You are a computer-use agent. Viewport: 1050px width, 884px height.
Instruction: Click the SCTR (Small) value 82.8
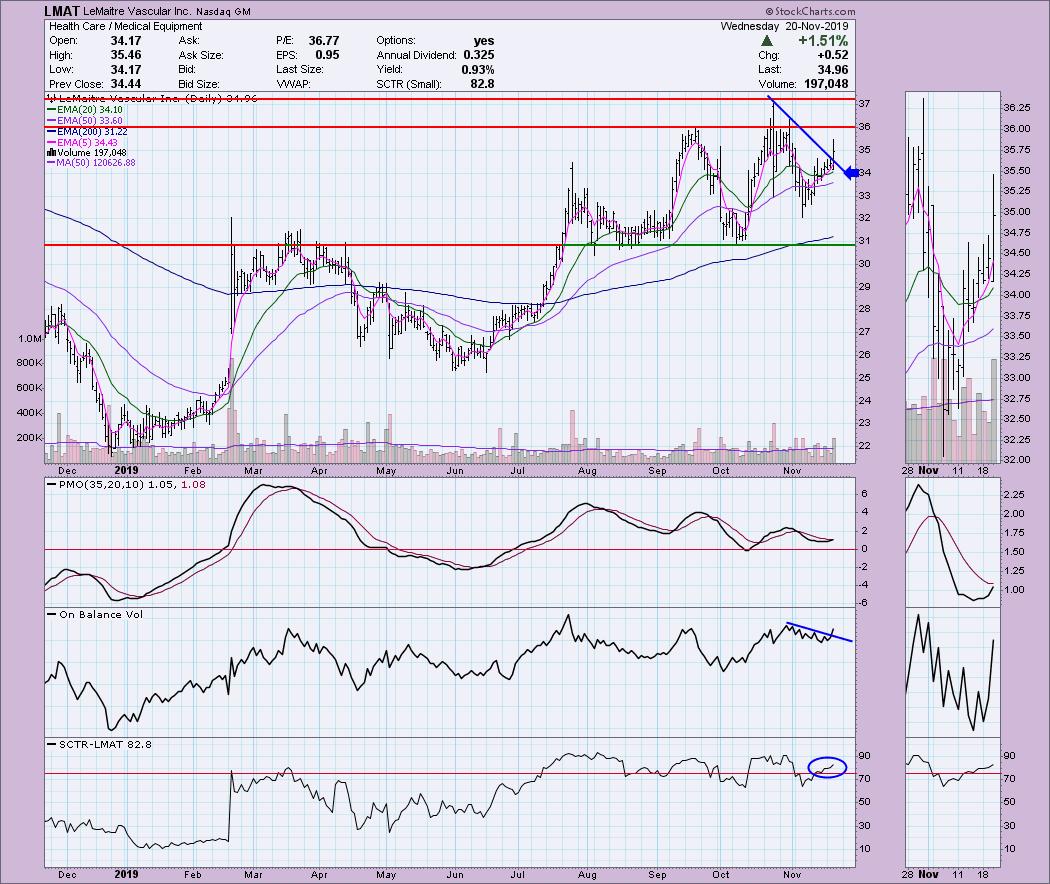coord(482,84)
